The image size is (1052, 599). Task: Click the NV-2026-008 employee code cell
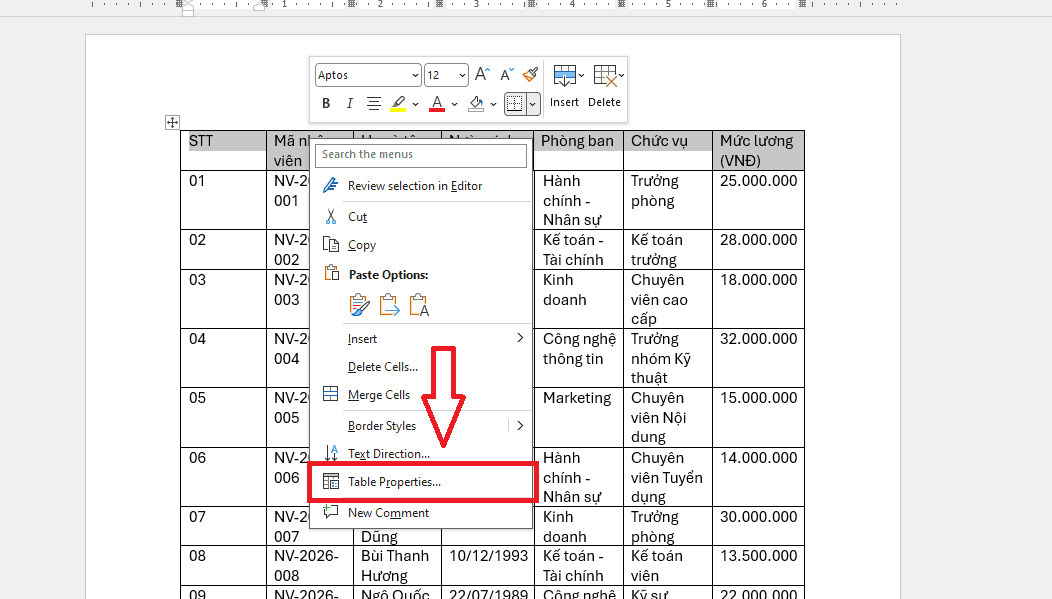[x=309, y=565]
